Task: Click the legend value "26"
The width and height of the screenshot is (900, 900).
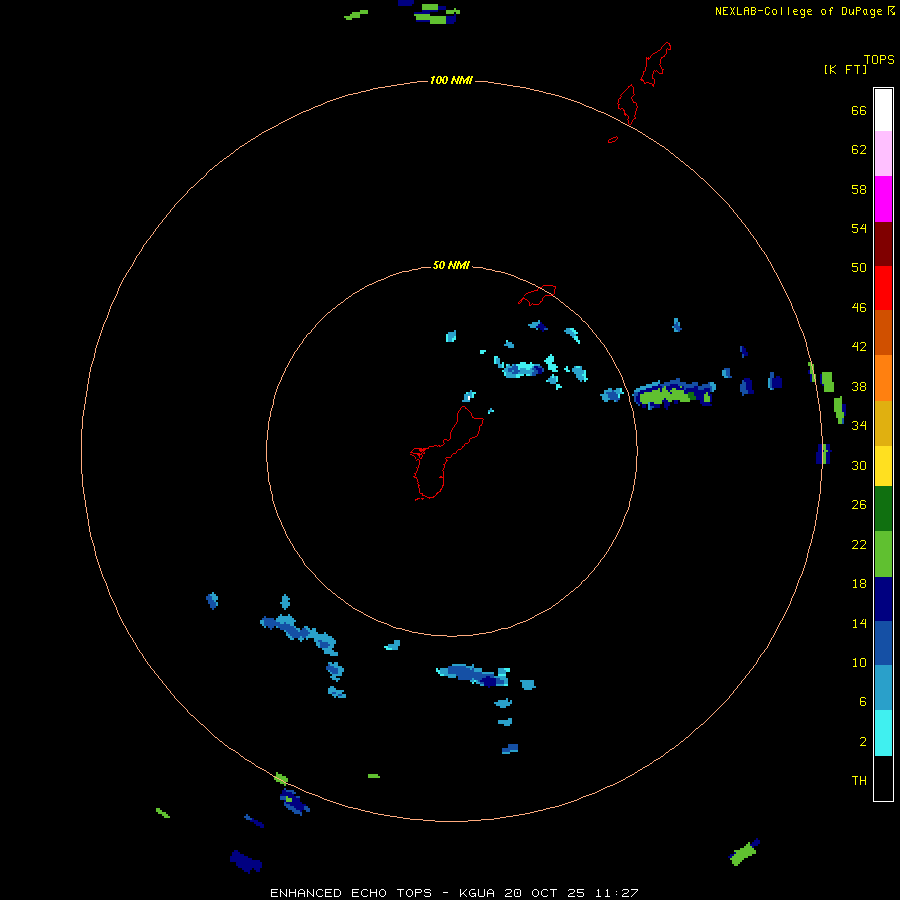Action: 859,505
